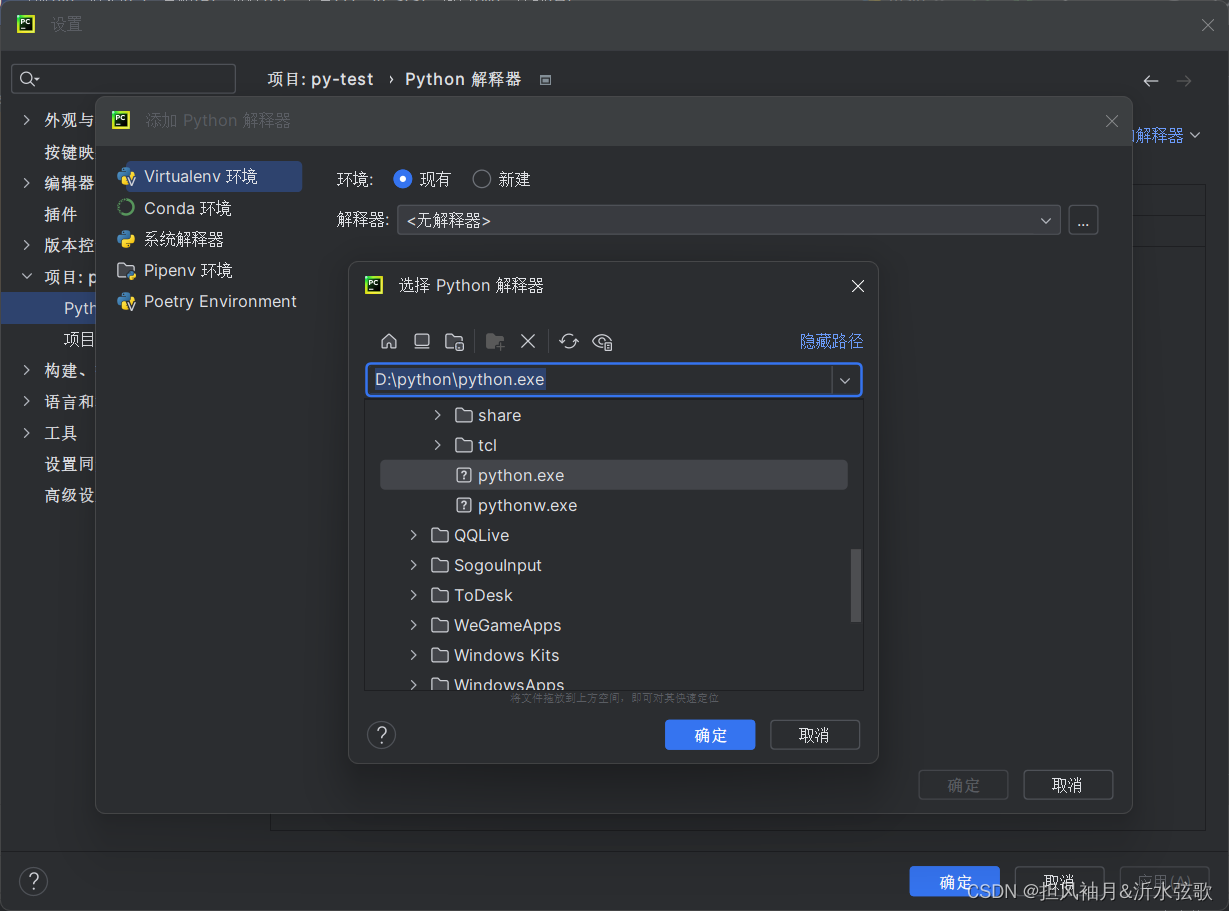Screen dimensions: 1229x911
Task: Select Windows Kits folder row
Action: pos(614,655)
